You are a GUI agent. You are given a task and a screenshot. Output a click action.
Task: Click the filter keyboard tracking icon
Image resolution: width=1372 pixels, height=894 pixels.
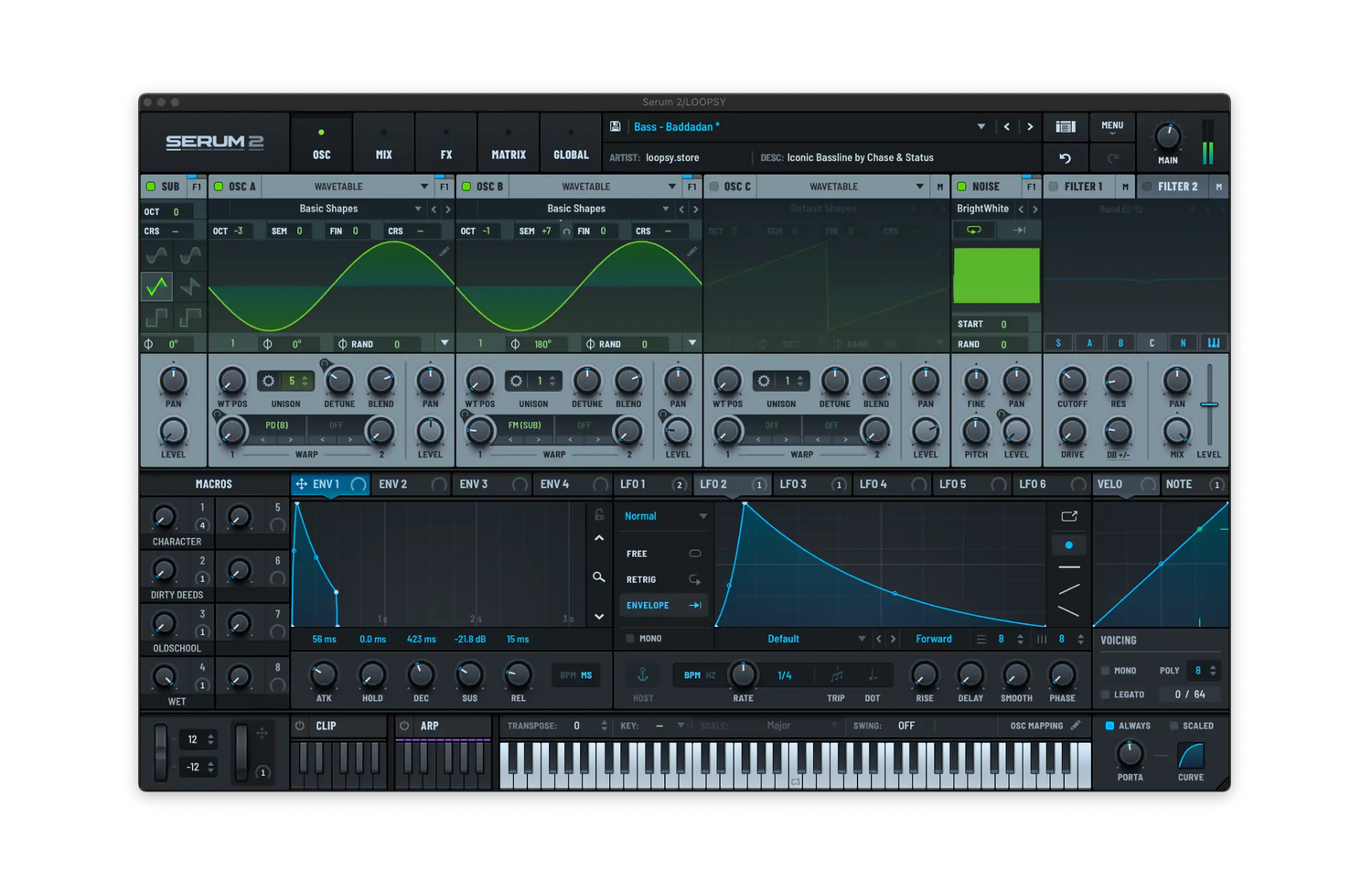click(1214, 343)
